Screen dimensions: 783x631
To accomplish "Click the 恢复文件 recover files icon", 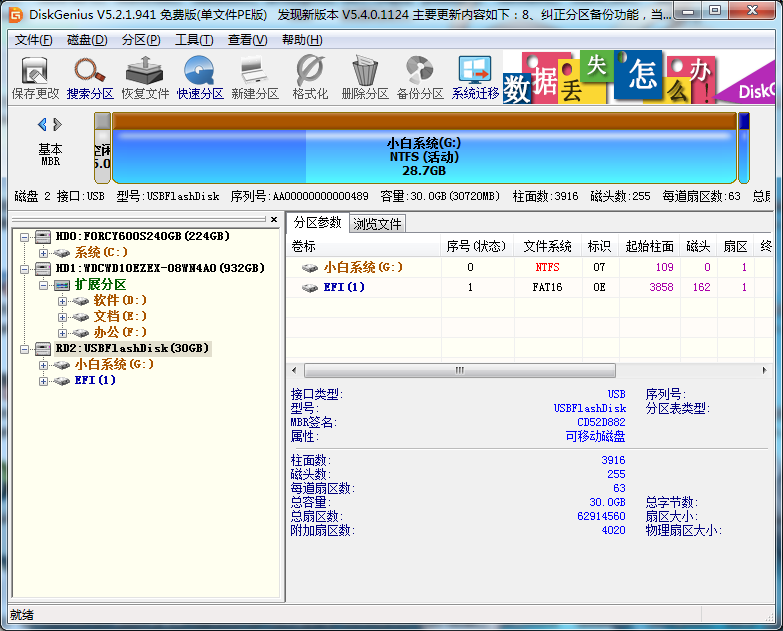I will [145, 77].
